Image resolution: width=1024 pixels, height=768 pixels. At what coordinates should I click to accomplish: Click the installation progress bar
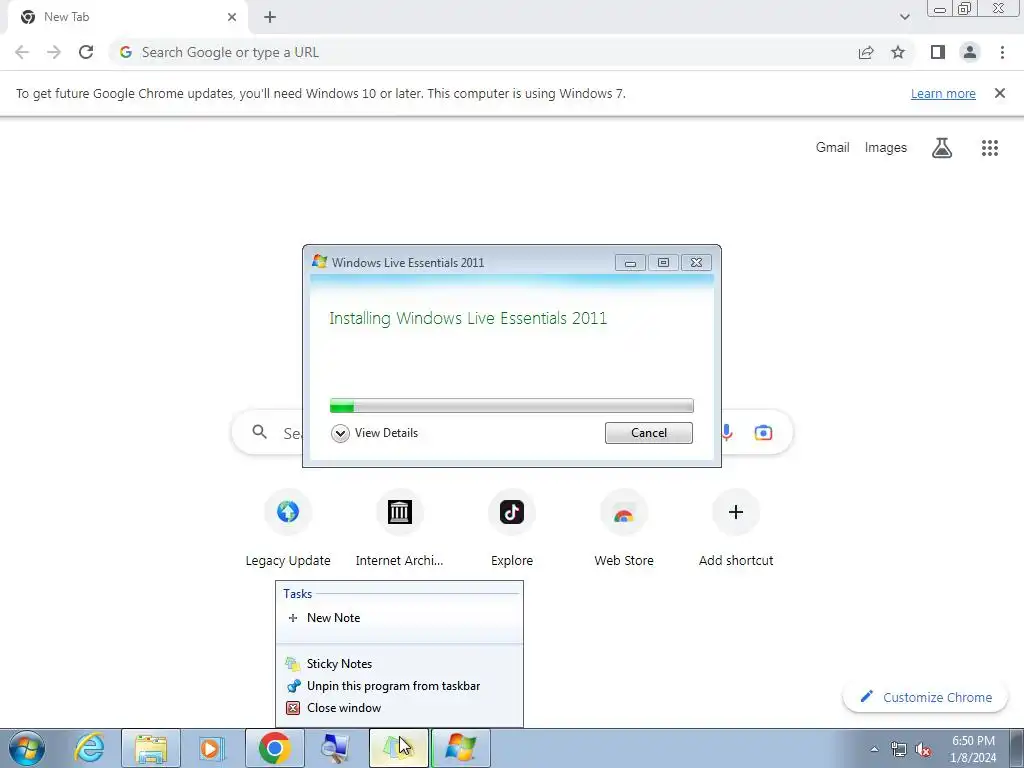[511, 406]
